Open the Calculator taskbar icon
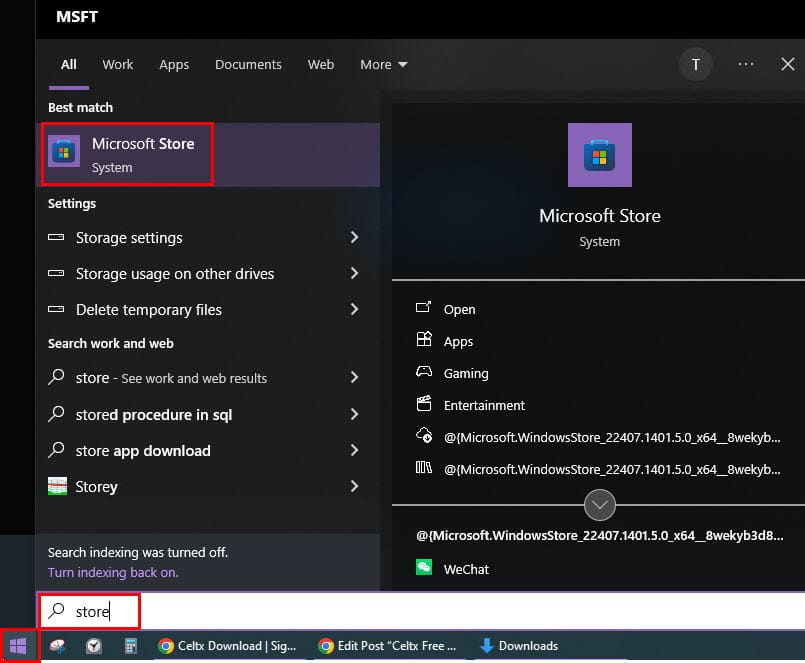Screen dimensions: 805x663 click(131, 646)
